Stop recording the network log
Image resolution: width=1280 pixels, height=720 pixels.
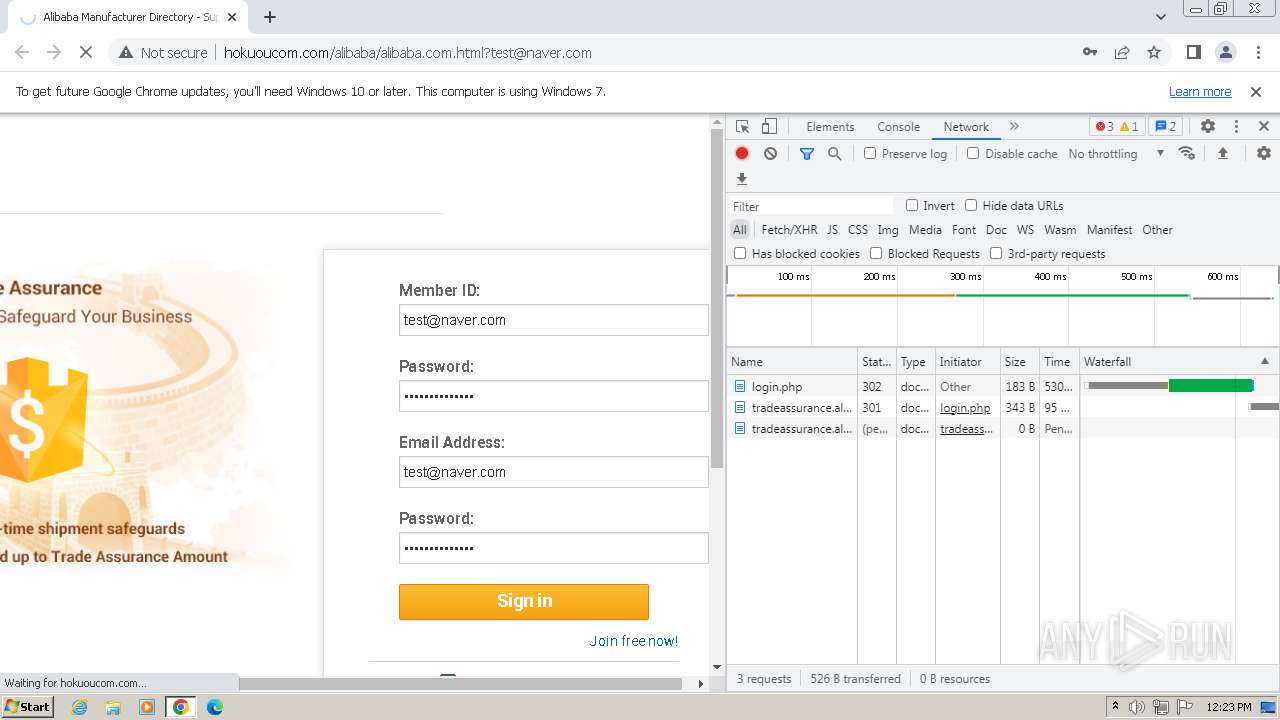pyautogui.click(x=742, y=154)
